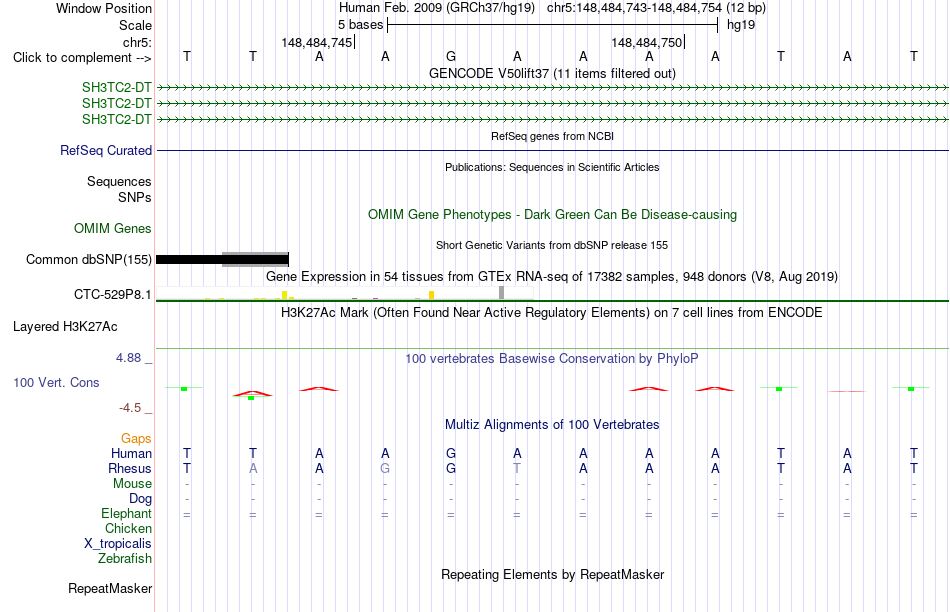
Task: Click the Common dbSNP(155) label
Action: point(88,259)
